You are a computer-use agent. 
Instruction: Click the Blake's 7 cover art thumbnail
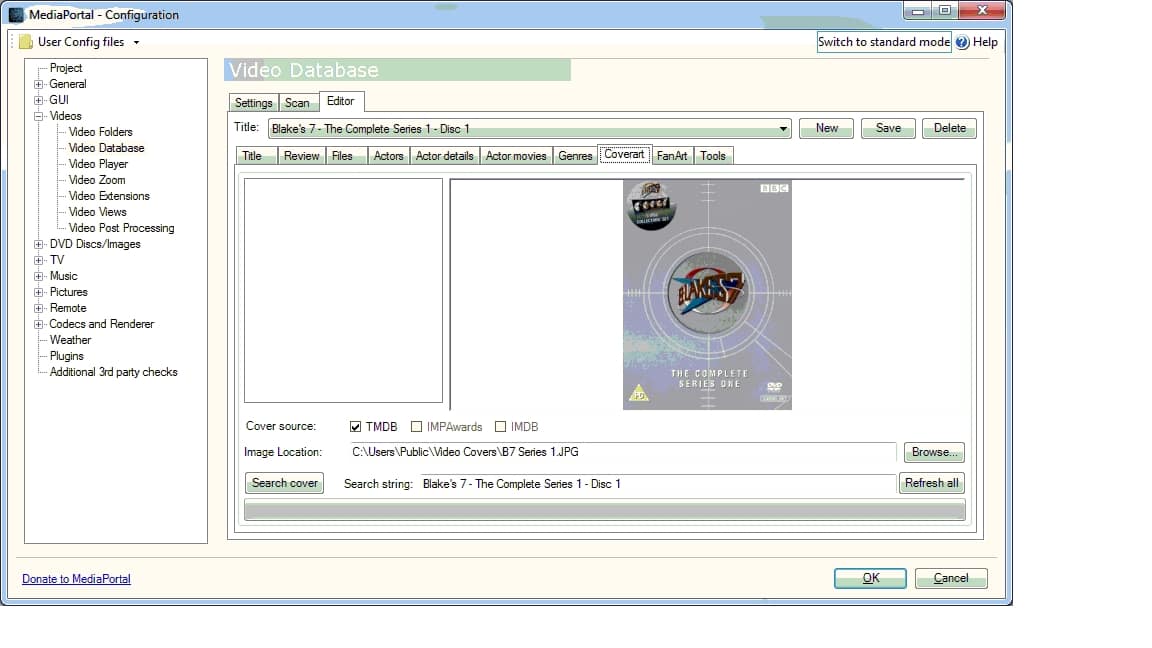(708, 295)
